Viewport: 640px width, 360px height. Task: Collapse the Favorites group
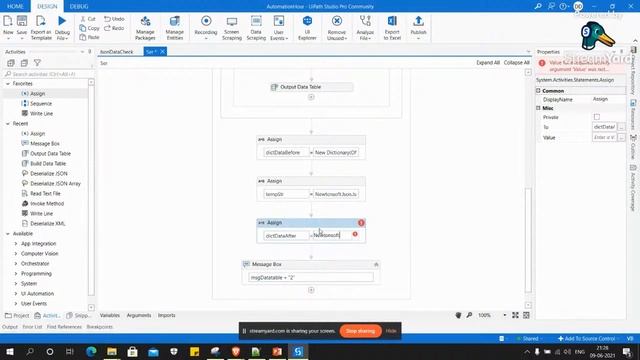8,84
